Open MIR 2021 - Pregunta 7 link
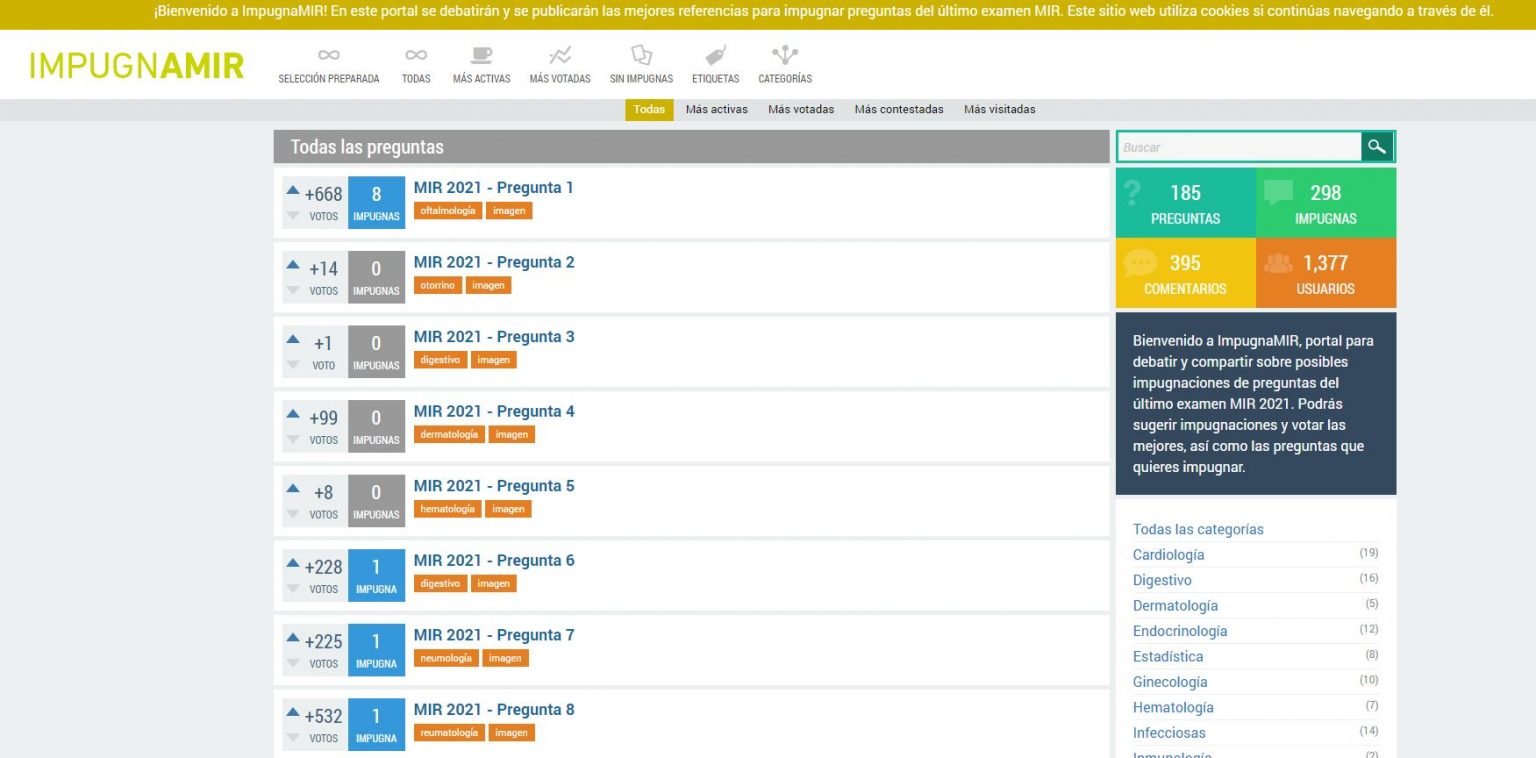 pos(494,635)
